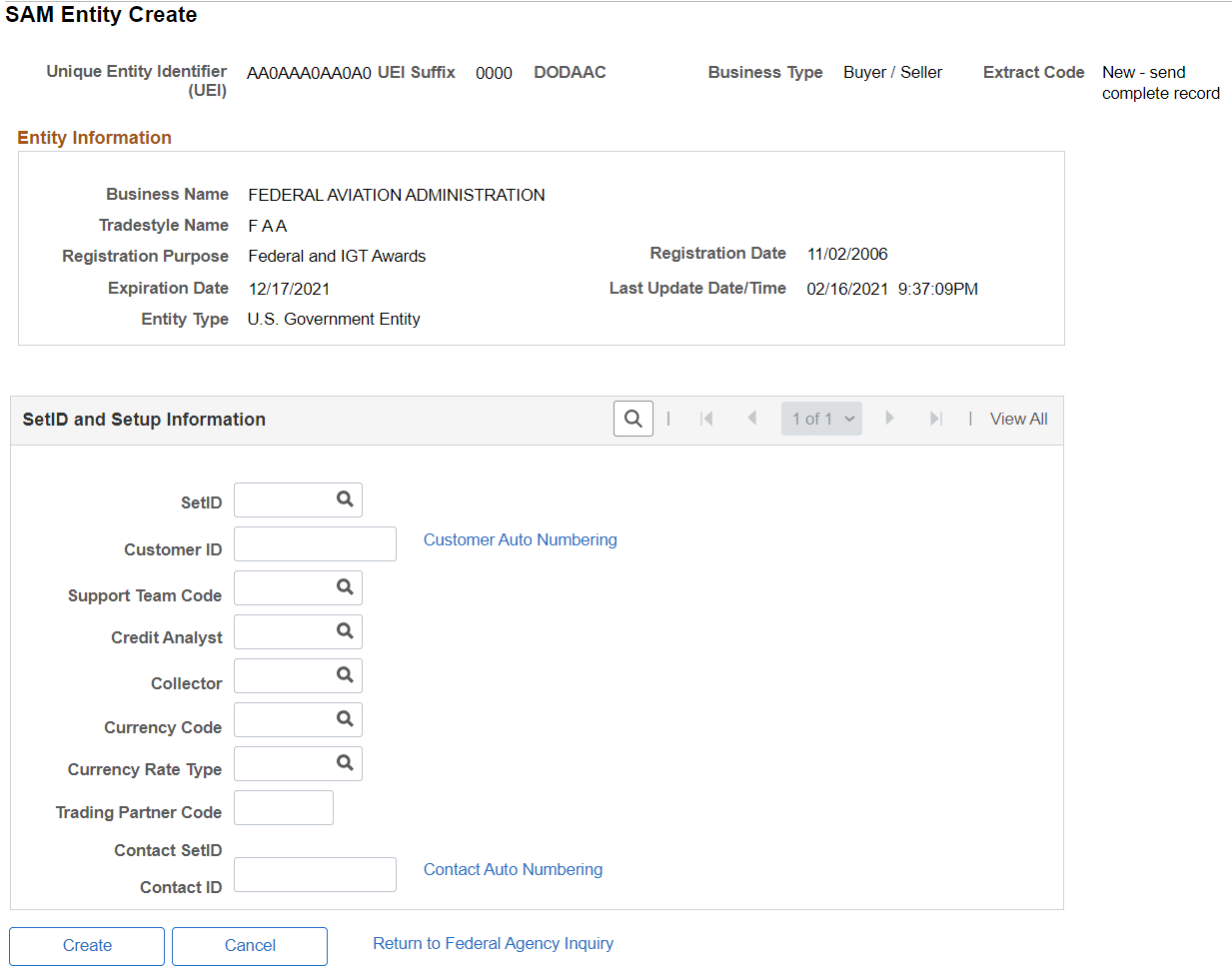The height and width of the screenshot is (975, 1232).
Task: Click the Create button
Action: pos(86,945)
